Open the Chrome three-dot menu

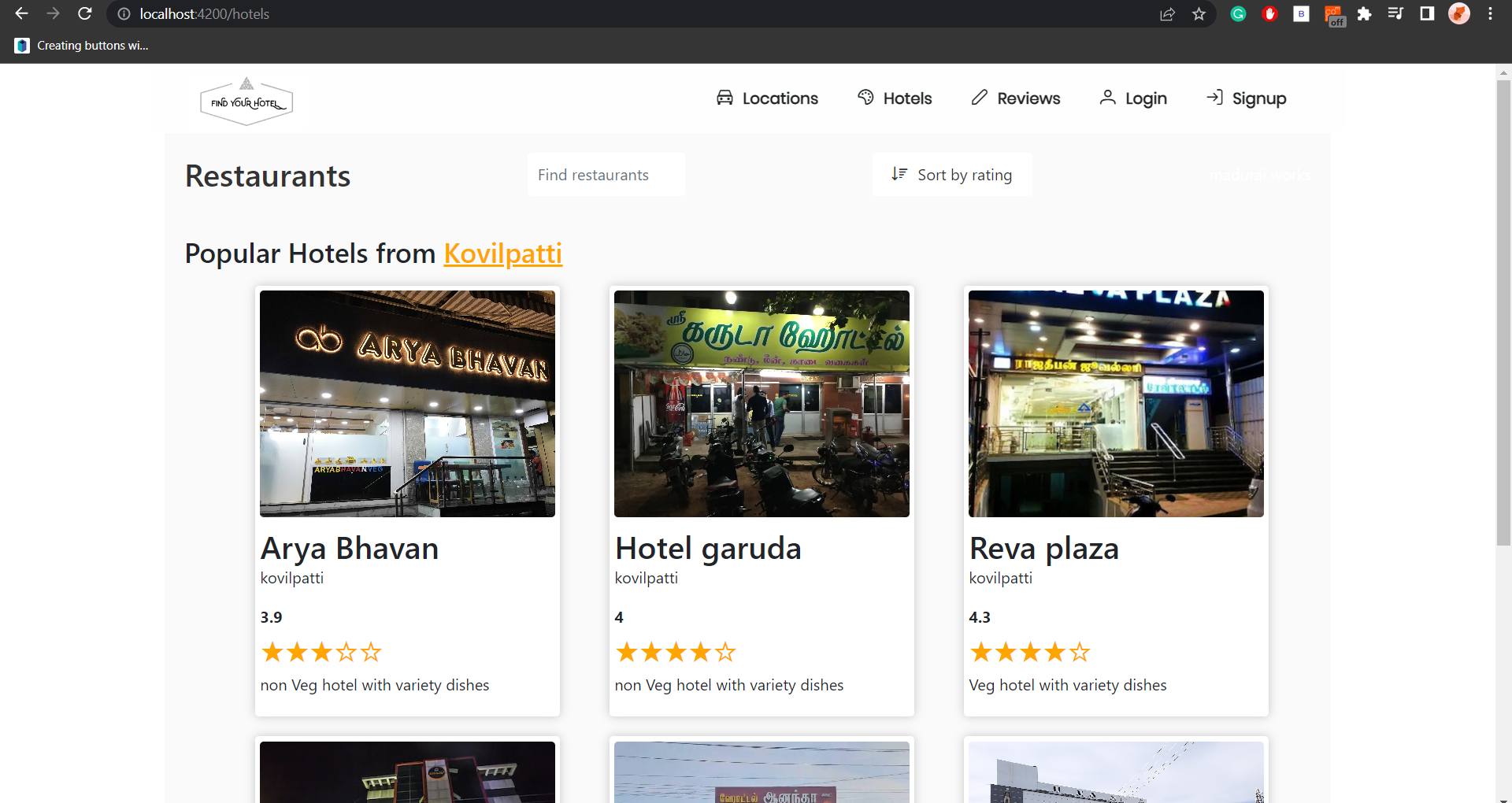[x=1490, y=14]
